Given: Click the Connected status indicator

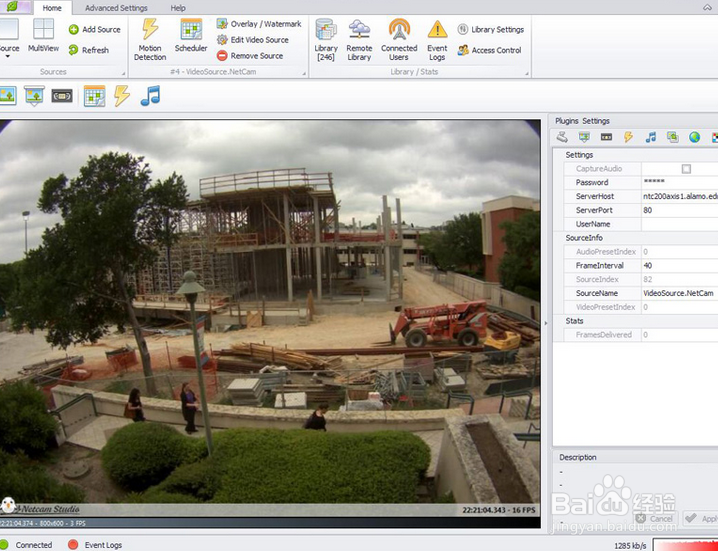Looking at the screenshot, I should tap(27, 545).
